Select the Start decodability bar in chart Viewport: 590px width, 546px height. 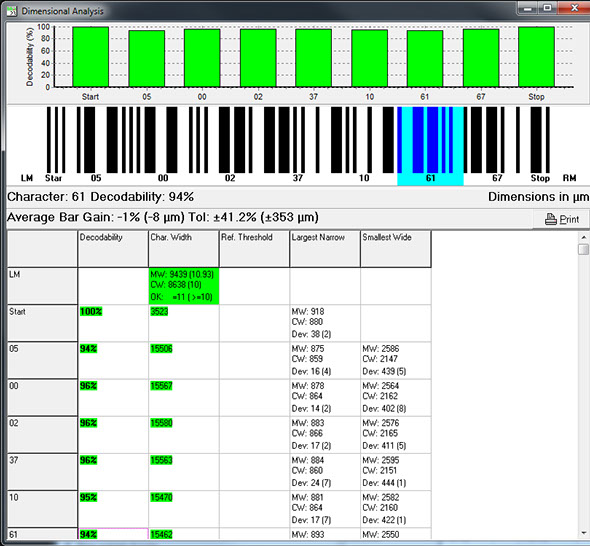click(91, 57)
